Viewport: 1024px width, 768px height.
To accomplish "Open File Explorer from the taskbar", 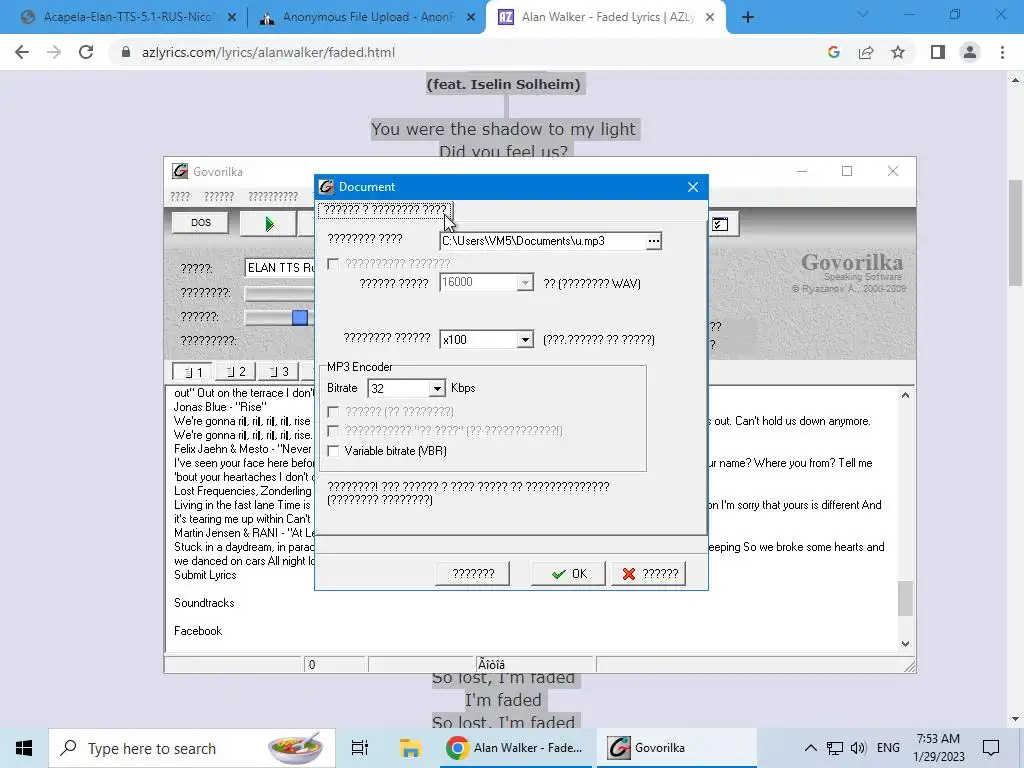I will [x=410, y=748].
